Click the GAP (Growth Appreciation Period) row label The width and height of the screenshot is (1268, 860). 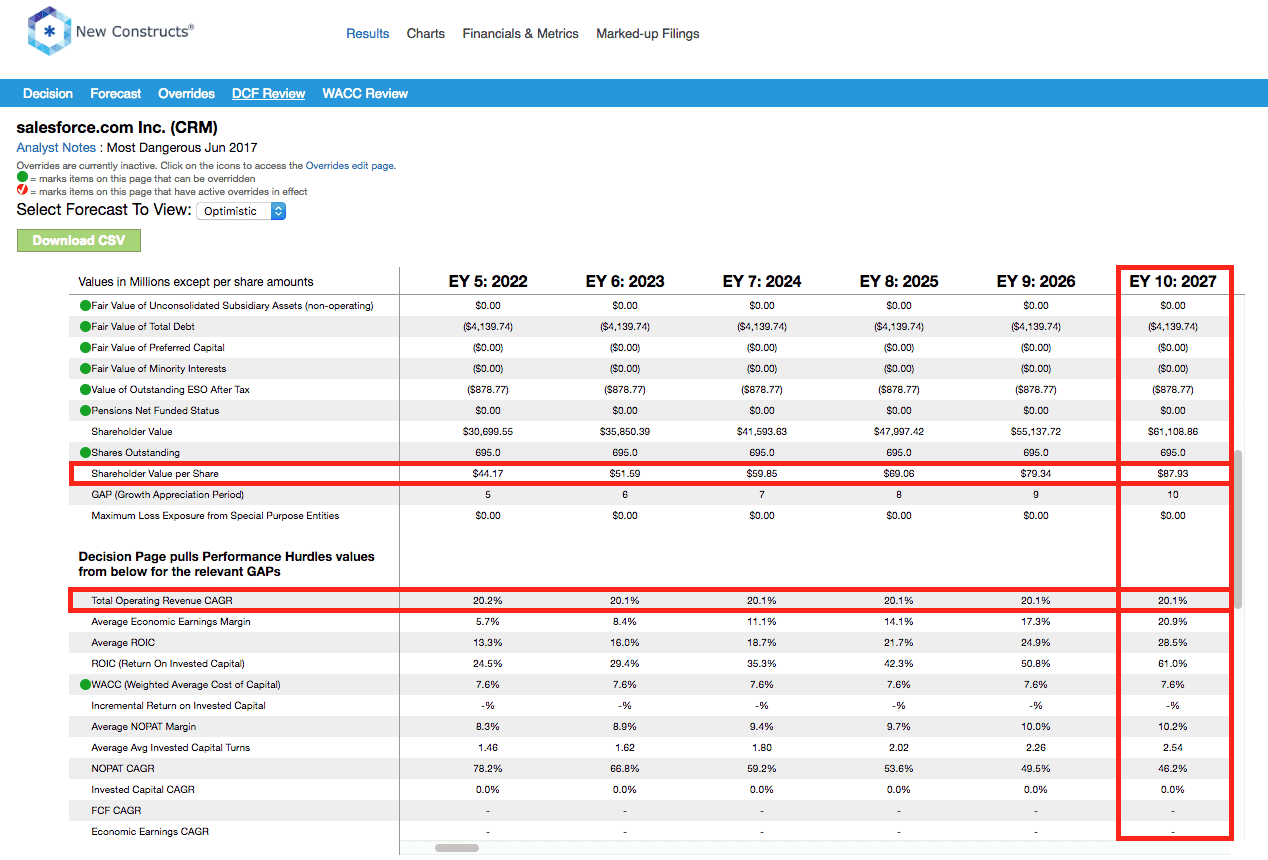click(x=167, y=494)
